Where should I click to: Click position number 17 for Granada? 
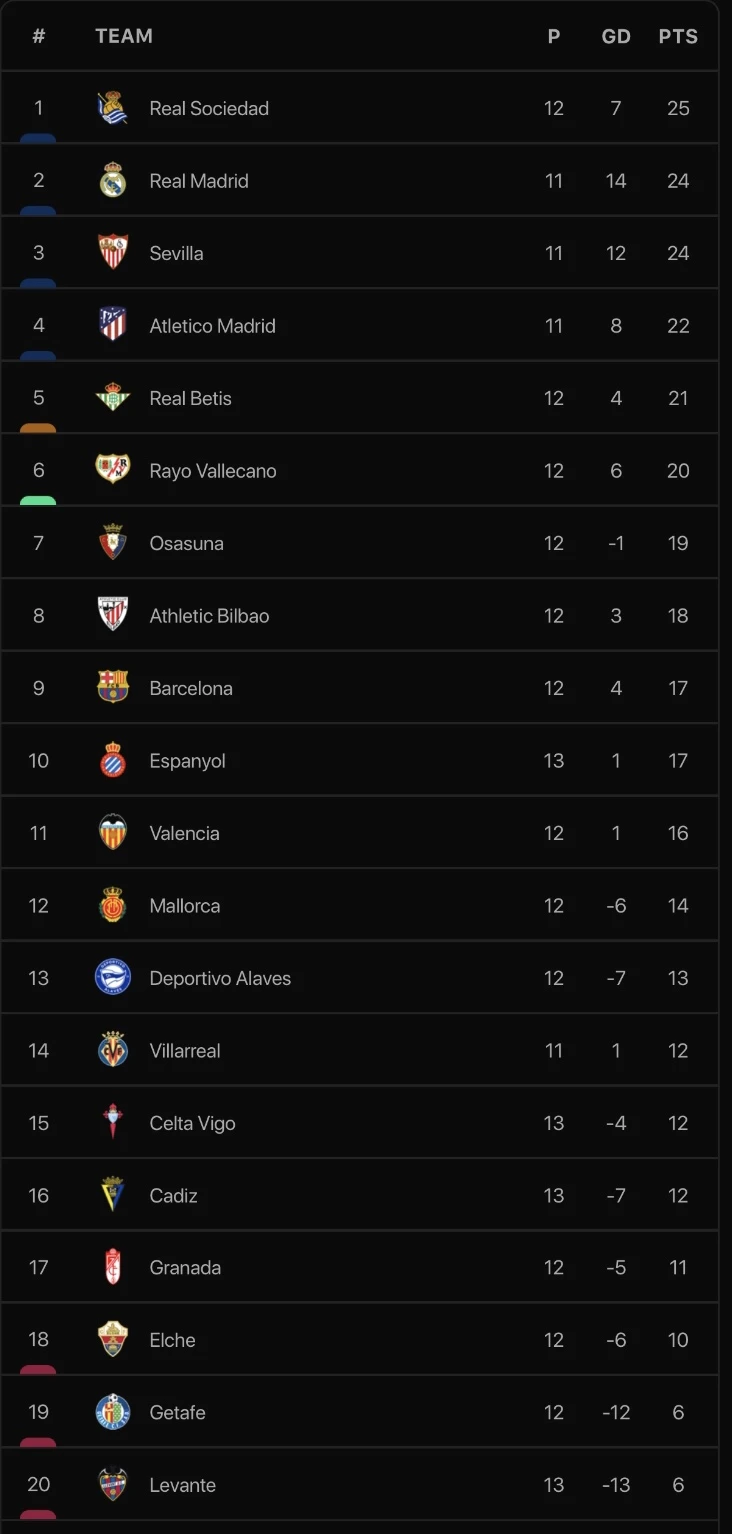tap(39, 1267)
